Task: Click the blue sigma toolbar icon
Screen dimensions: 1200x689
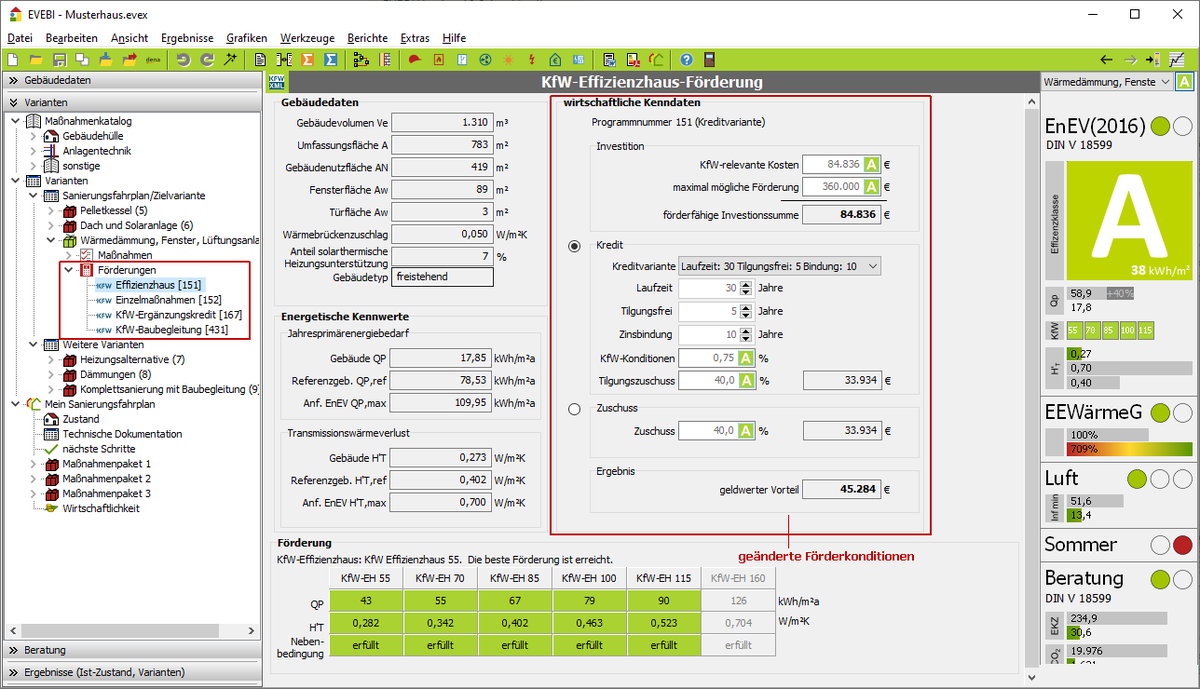Action: [x=331, y=60]
